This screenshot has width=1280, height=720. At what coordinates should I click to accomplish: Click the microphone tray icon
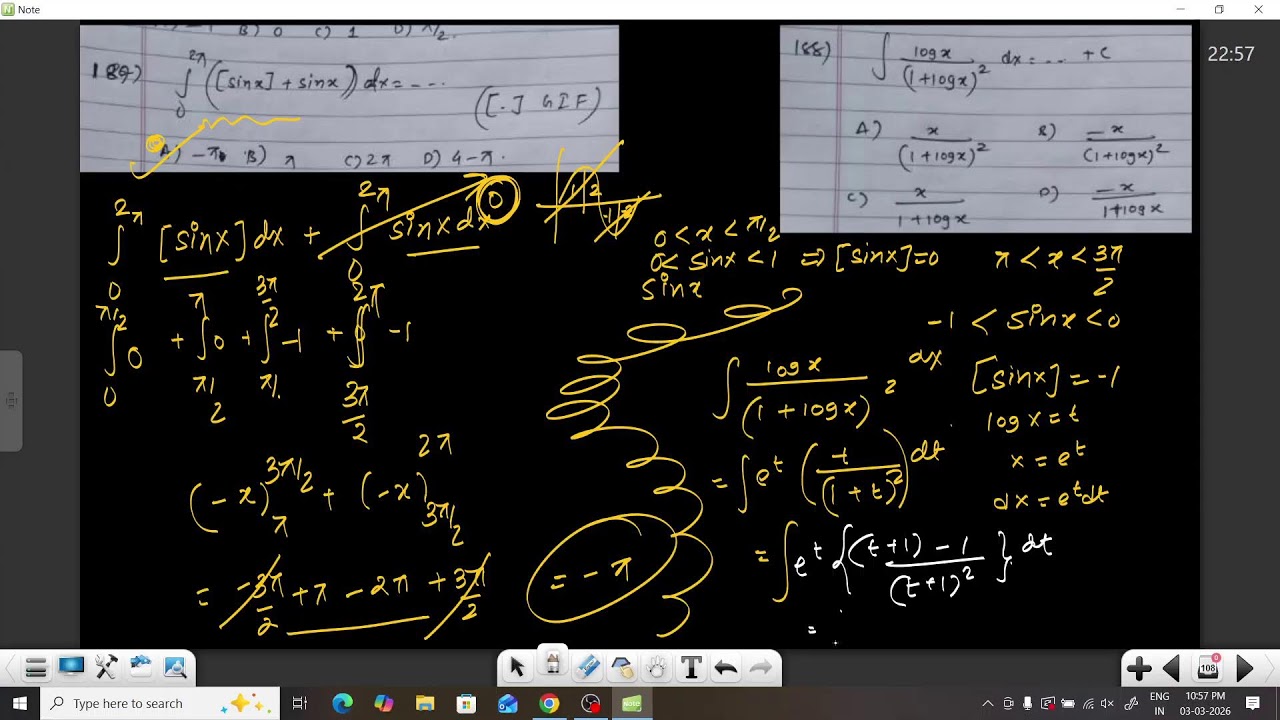1028,703
